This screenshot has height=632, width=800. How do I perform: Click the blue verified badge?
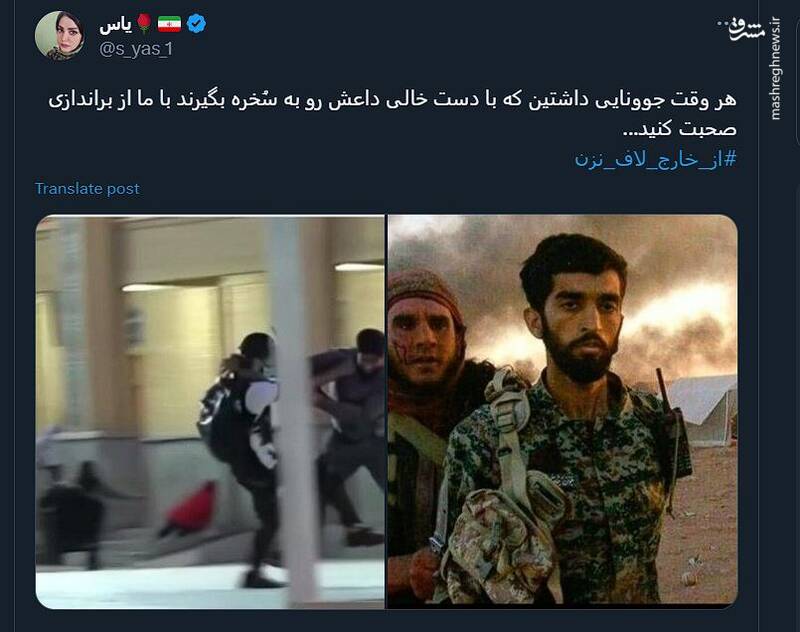tap(196, 23)
